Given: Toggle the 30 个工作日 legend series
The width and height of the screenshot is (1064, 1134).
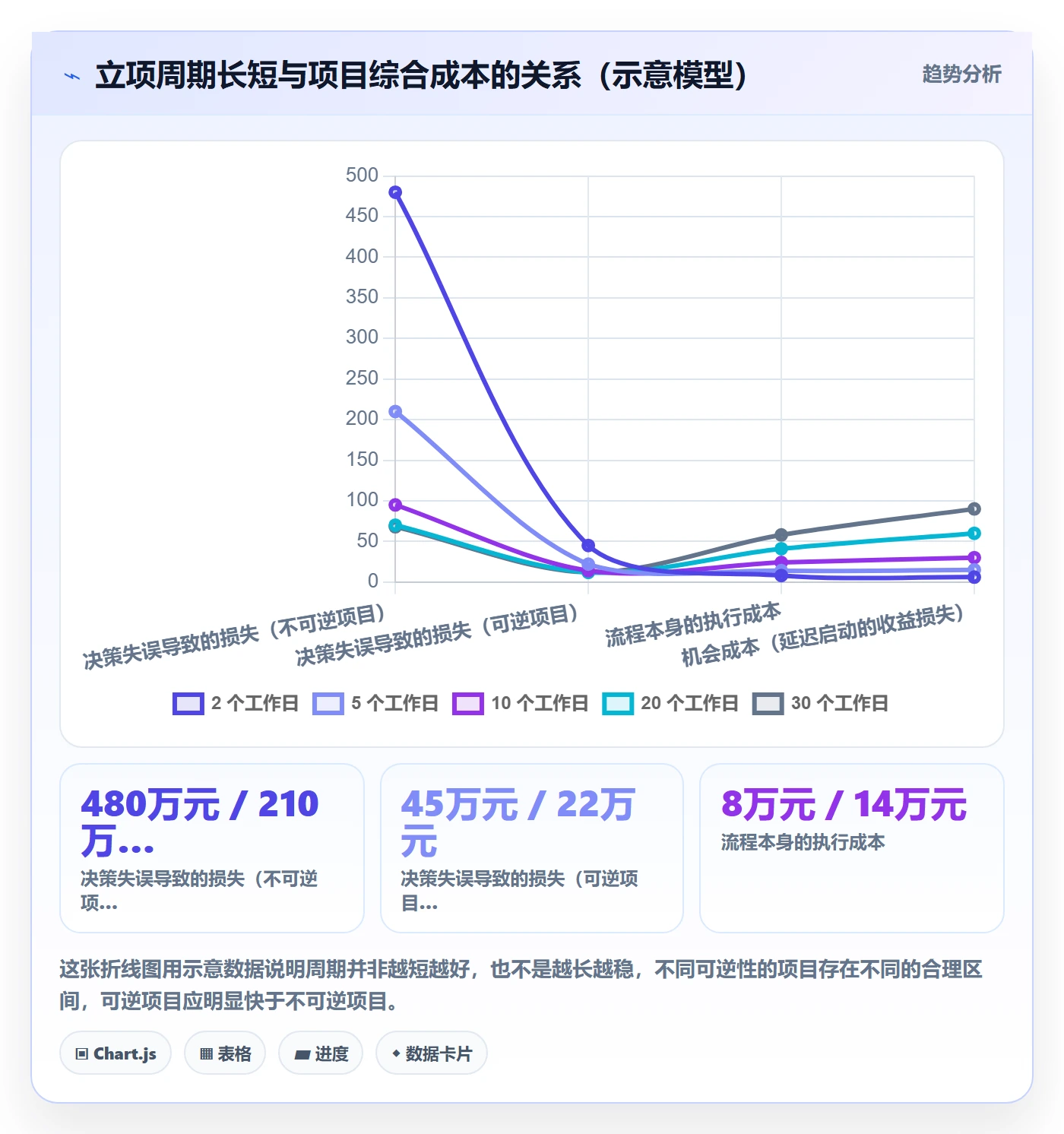Looking at the screenshot, I should tap(820, 704).
